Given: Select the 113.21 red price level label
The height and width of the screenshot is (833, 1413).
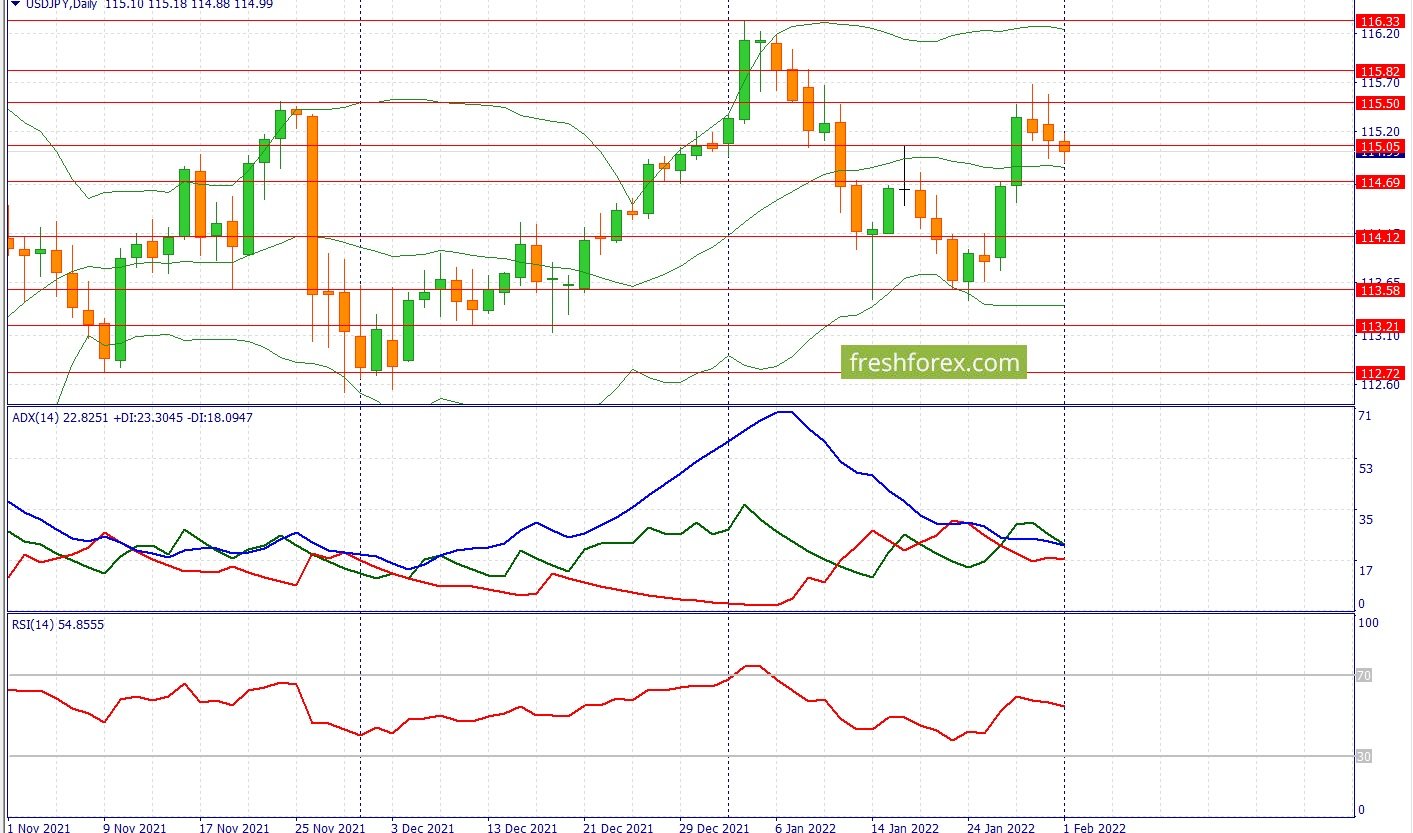Looking at the screenshot, I should pos(1380,326).
